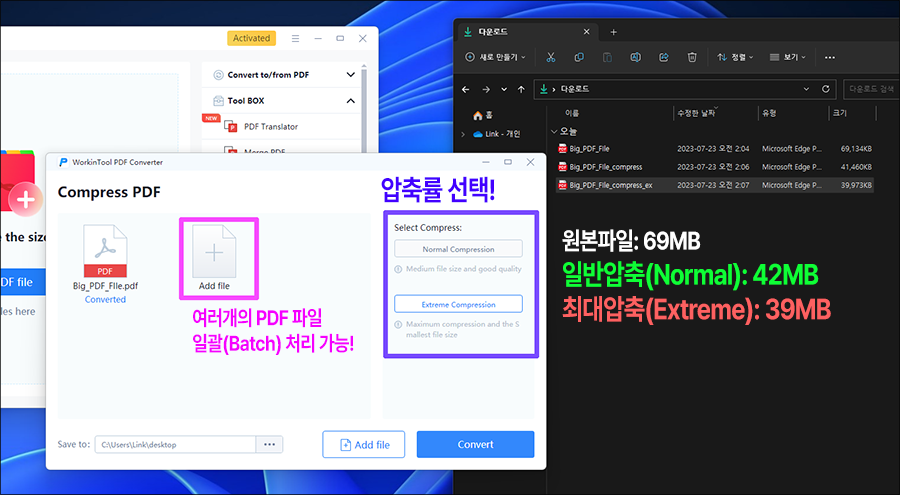Click the Cut scissors icon in Explorer toolbar

click(x=550, y=57)
